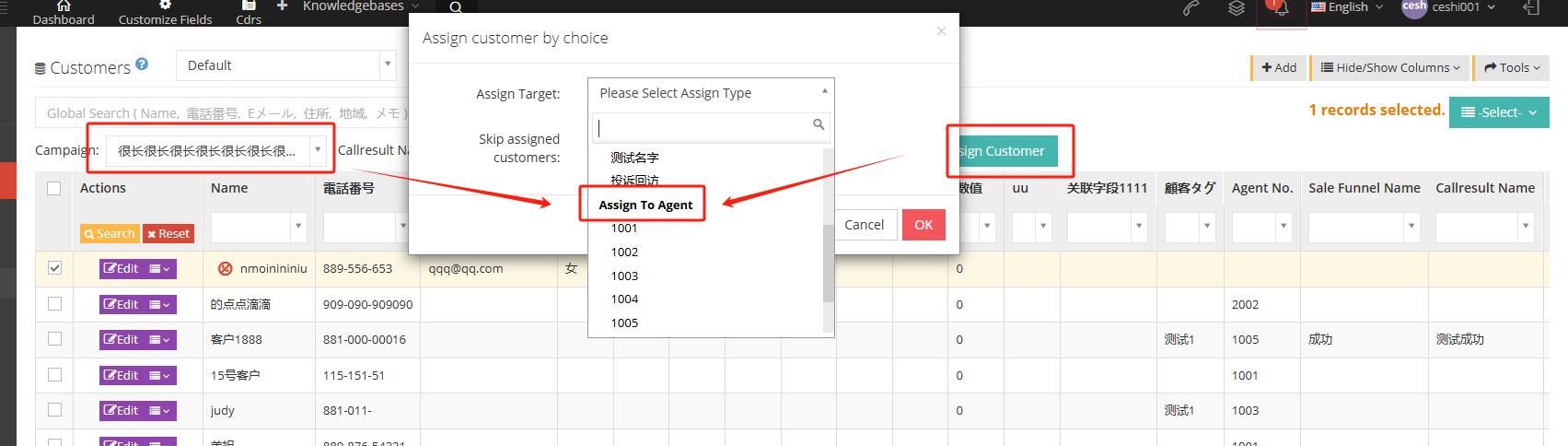
Task: Check the 的点点滴滴 row checkbox
Action: (x=54, y=303)
